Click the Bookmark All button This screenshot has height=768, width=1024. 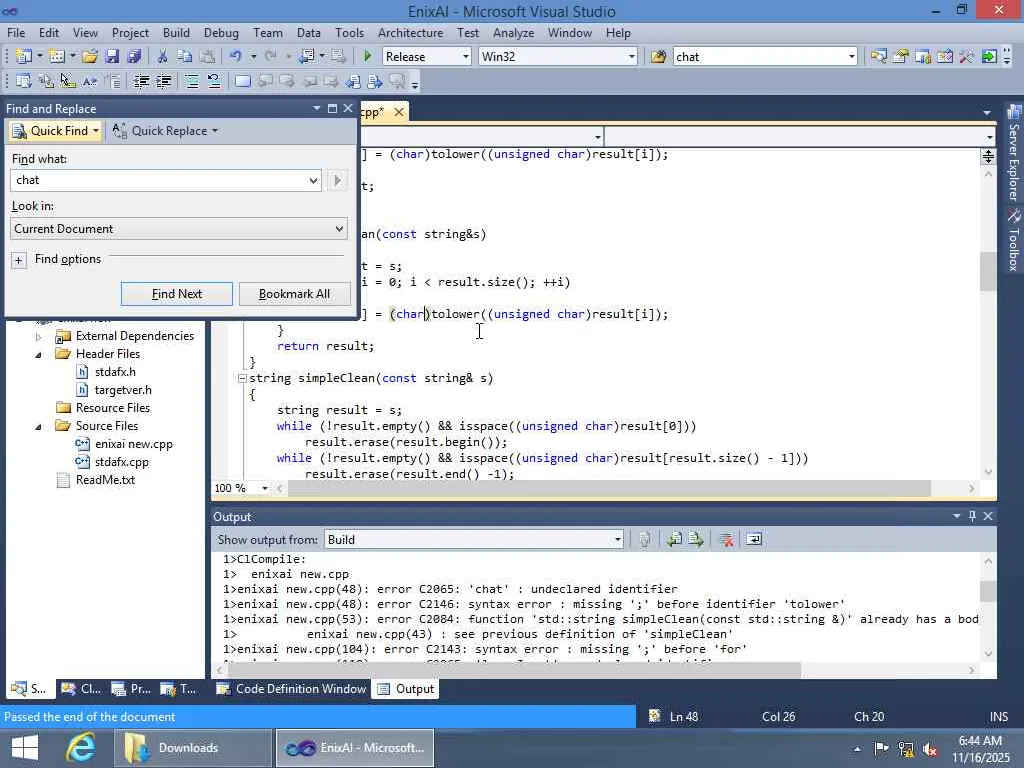[x=294, y=294]
